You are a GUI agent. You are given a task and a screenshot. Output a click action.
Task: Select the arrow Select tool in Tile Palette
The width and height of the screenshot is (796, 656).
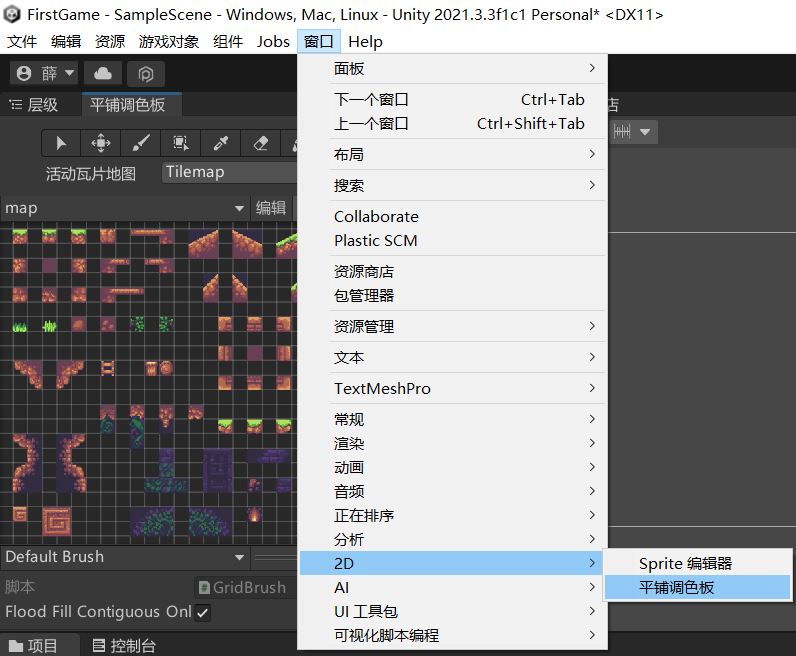click(61, 143)
